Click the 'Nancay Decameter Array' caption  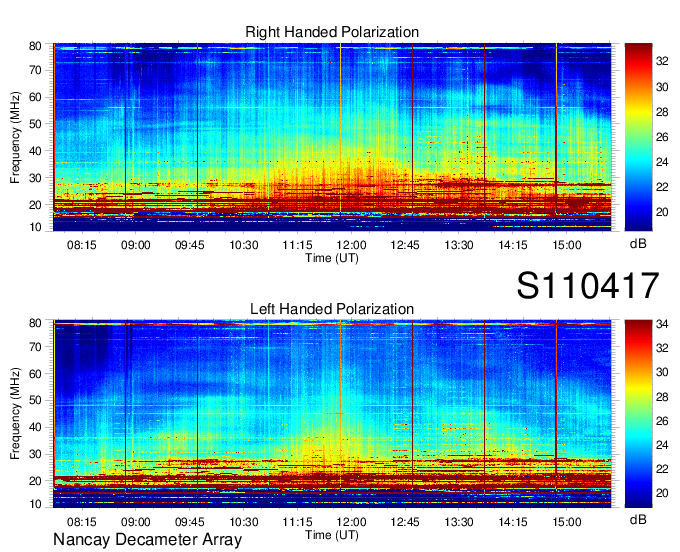click(147, 540)
